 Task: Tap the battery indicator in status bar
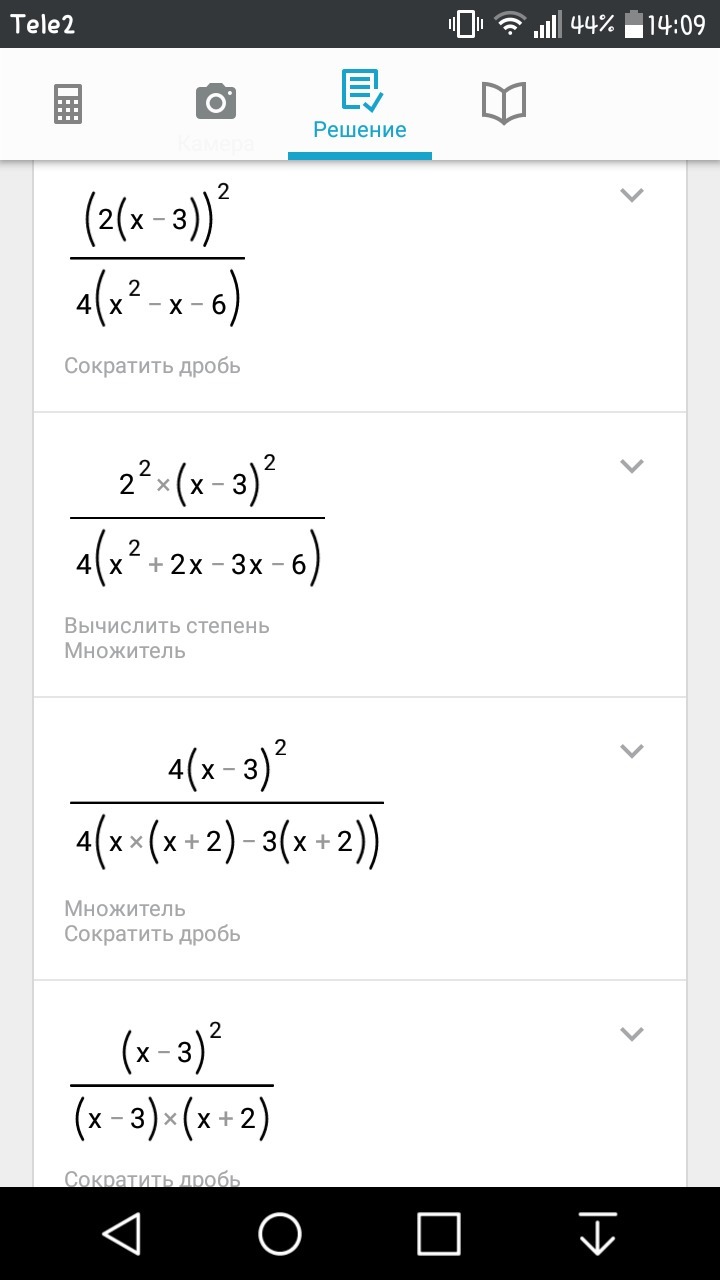pyautogui.click(x=634, y=24)
